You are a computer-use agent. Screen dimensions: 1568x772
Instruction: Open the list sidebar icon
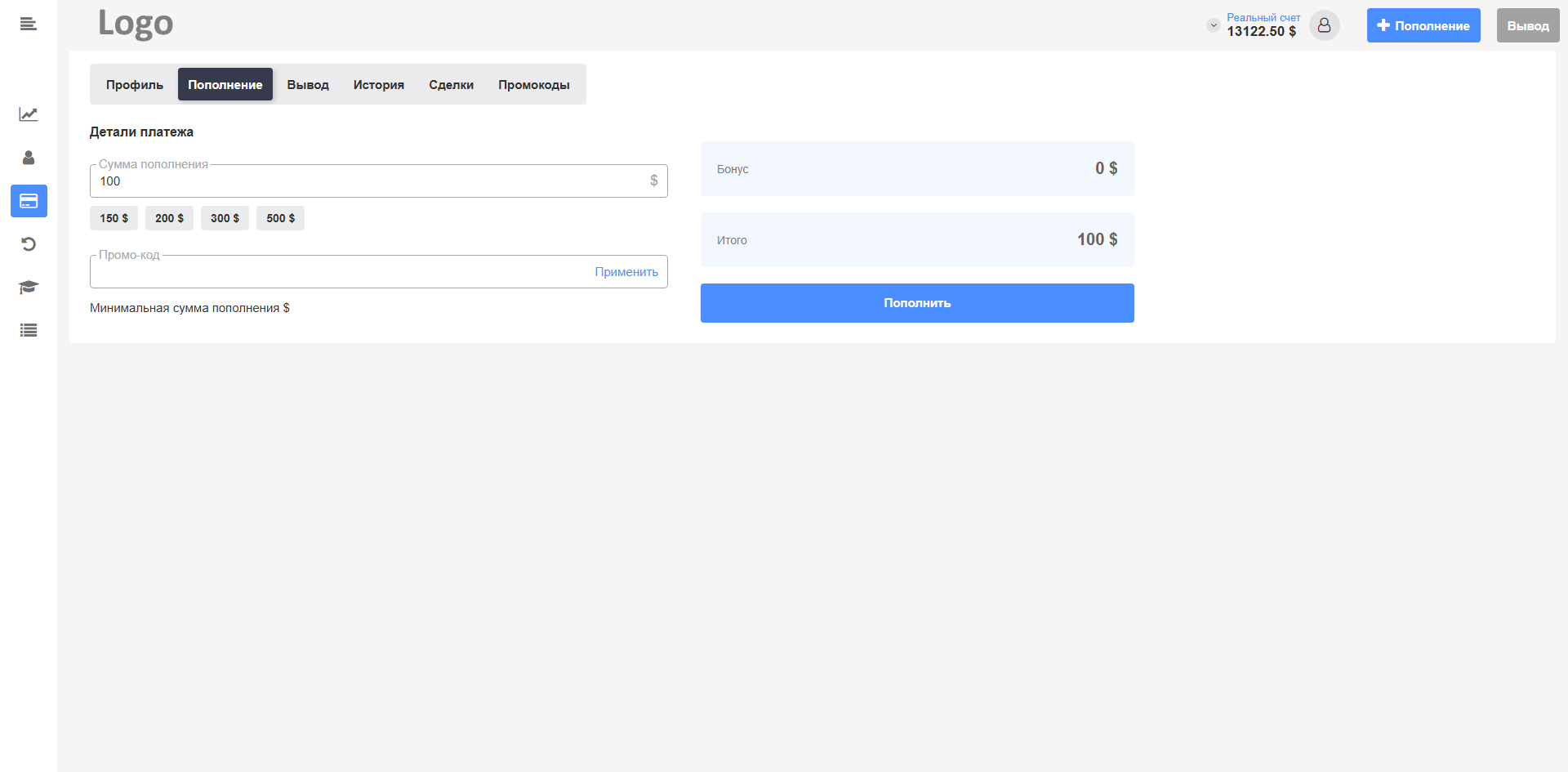[29, 331]
